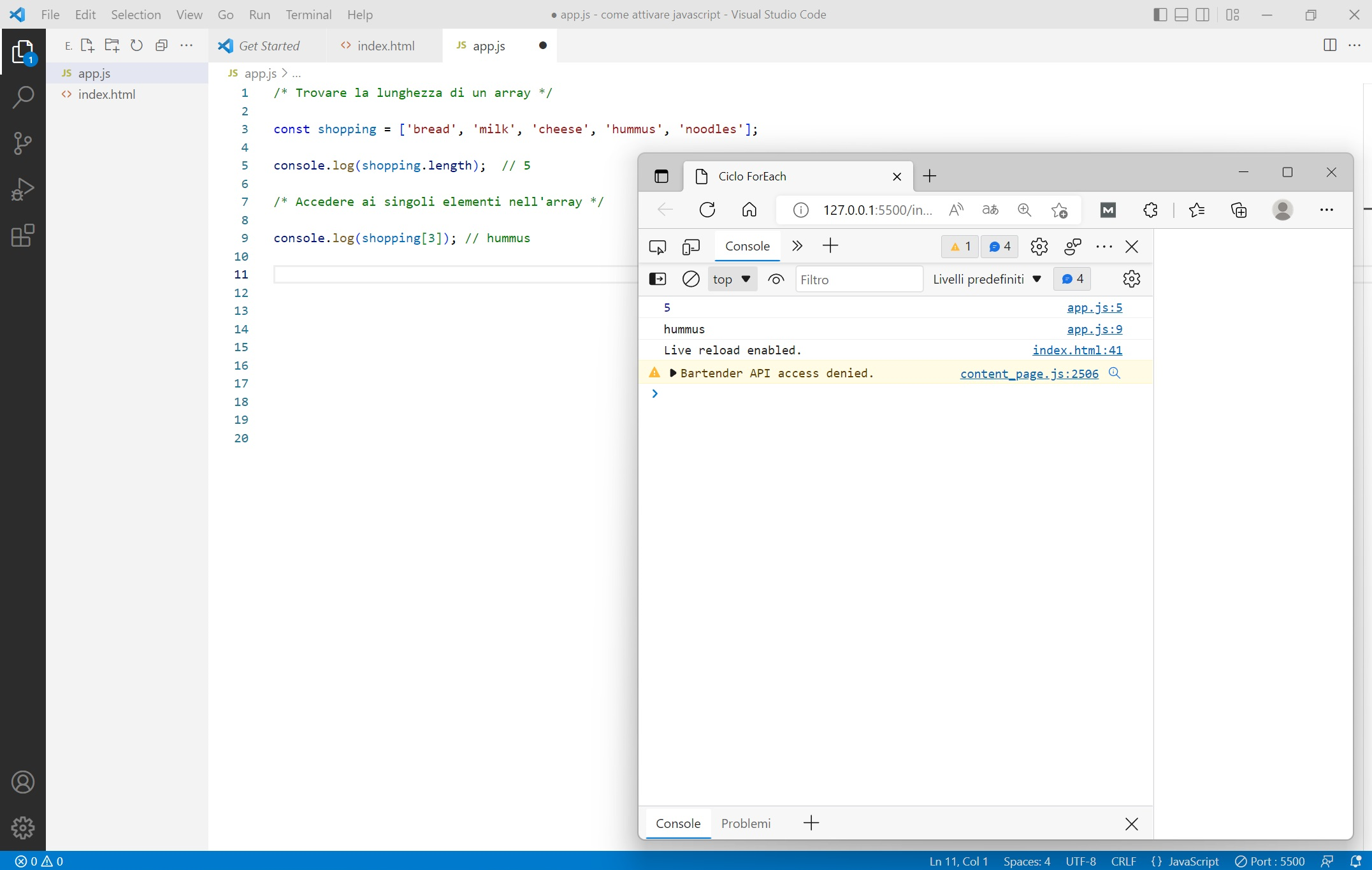Toggle device emulation mode in DevTools
The image size is (1372, 870).
[x=691, y=247]
